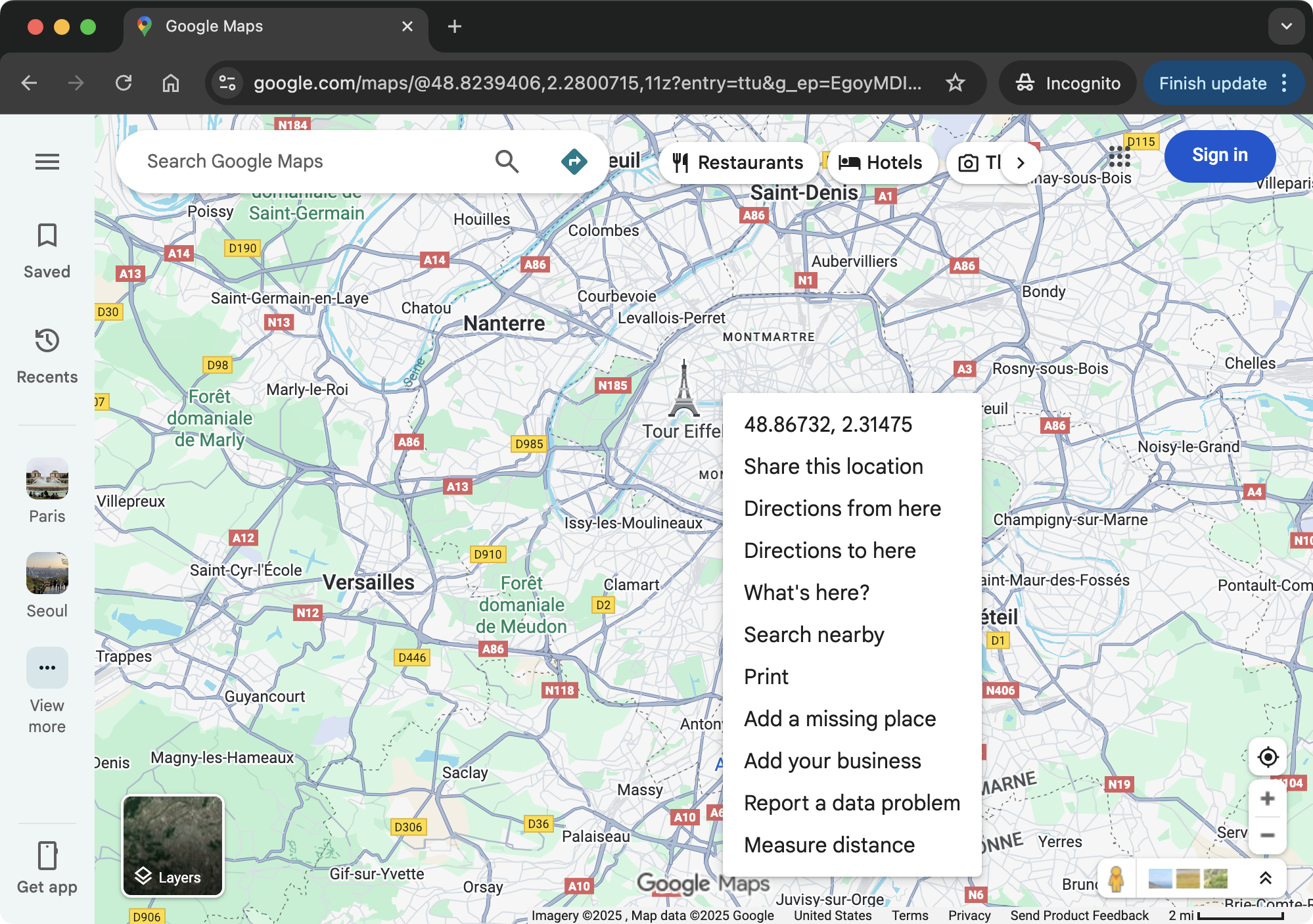1313x924 pixels.
Task: Open the browser tab list dropdown
Action: tap(1286, 26)
